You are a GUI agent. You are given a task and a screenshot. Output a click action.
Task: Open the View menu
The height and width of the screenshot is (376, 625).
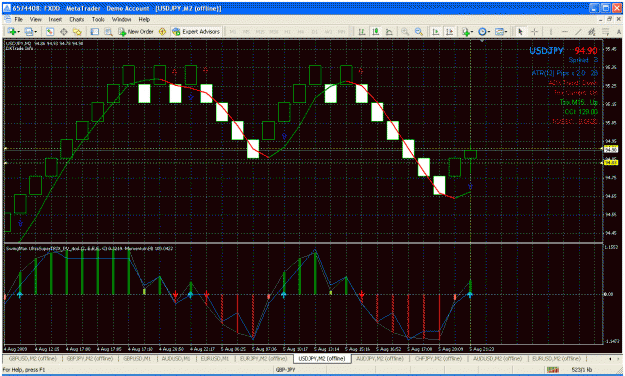pyautogui.click(x=35, y=19)
